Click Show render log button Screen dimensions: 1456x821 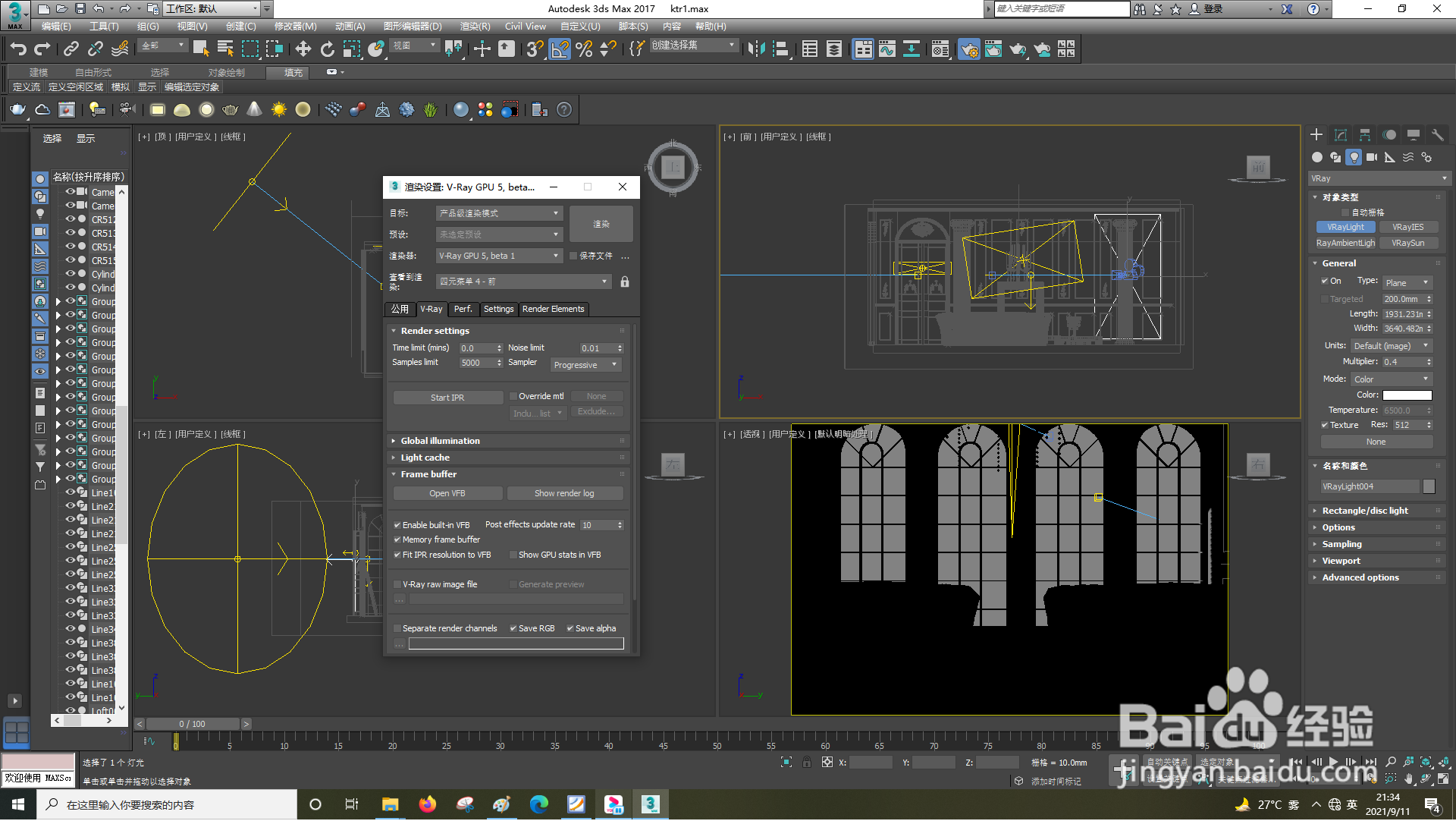[564, 493]
